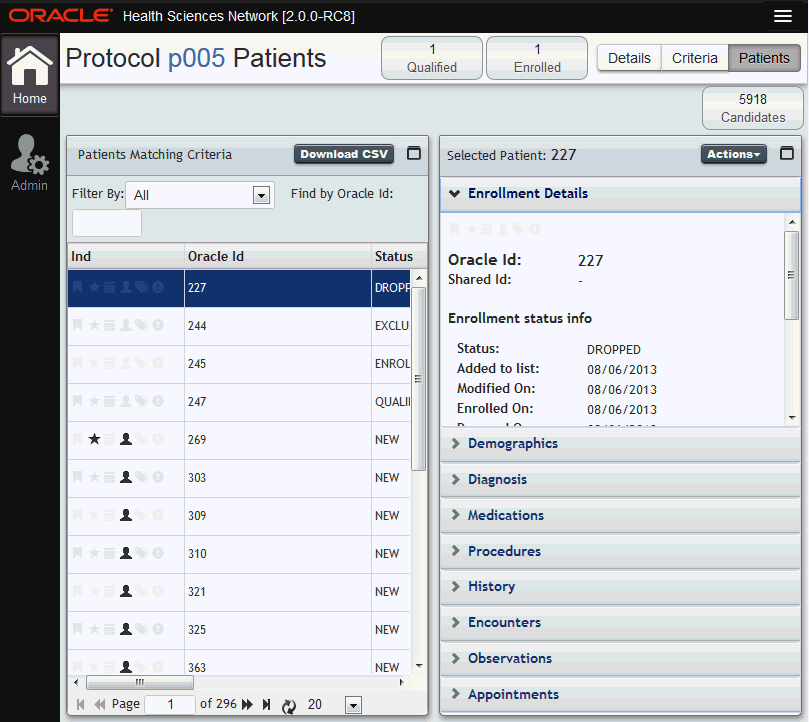Jump to the last page of results
This screenshot has width=809, height=722.
click(266, 704)
